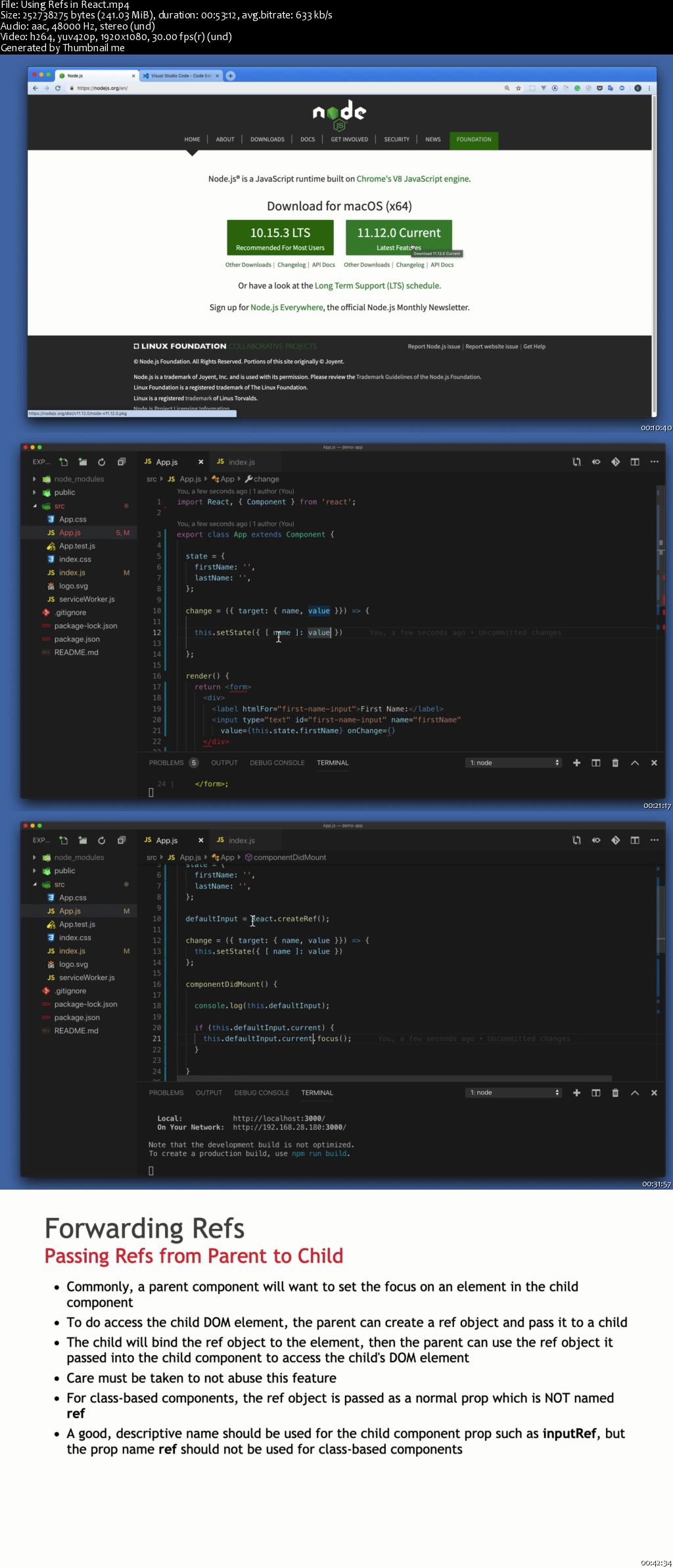Click the GitLens diamond icon in frame 00:31:57
The height and width of the screenshot is (1568, 673).
click(615, 840)
